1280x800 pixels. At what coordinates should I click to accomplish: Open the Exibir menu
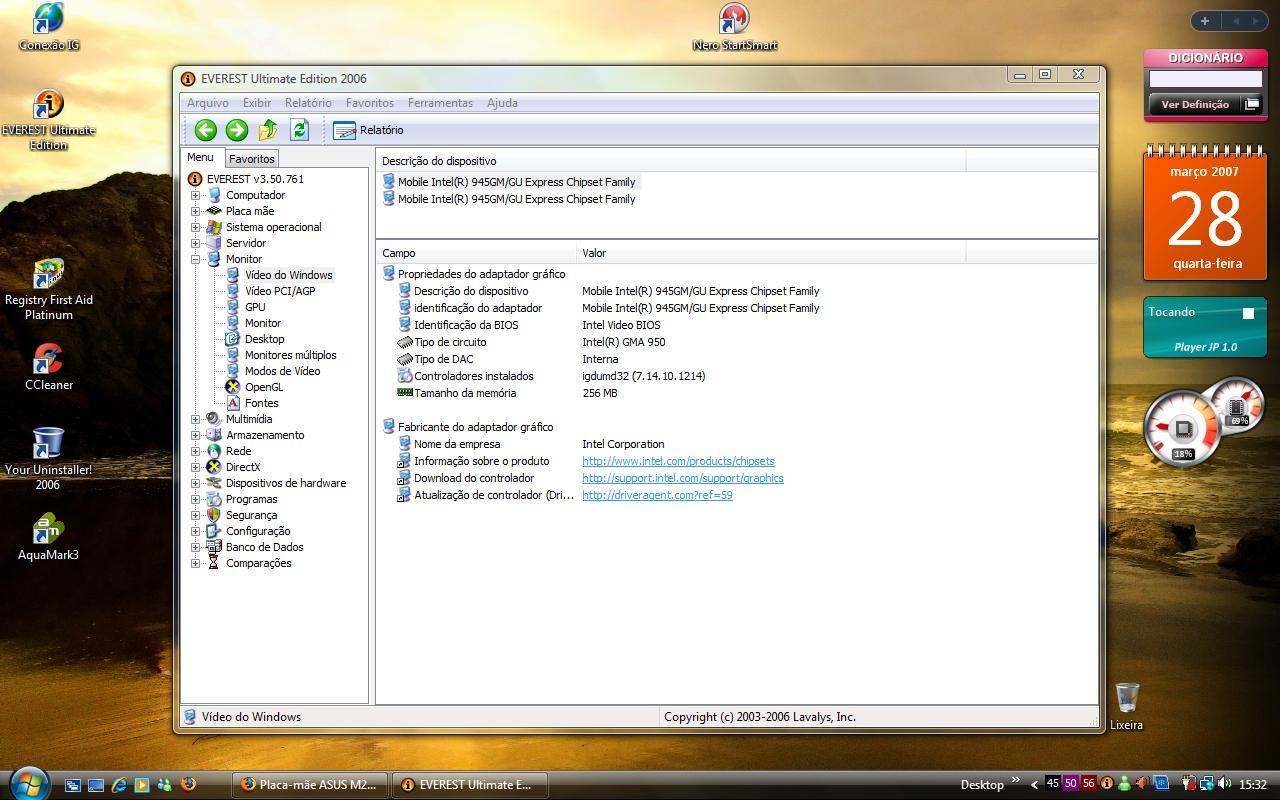[x=257, y=103]
